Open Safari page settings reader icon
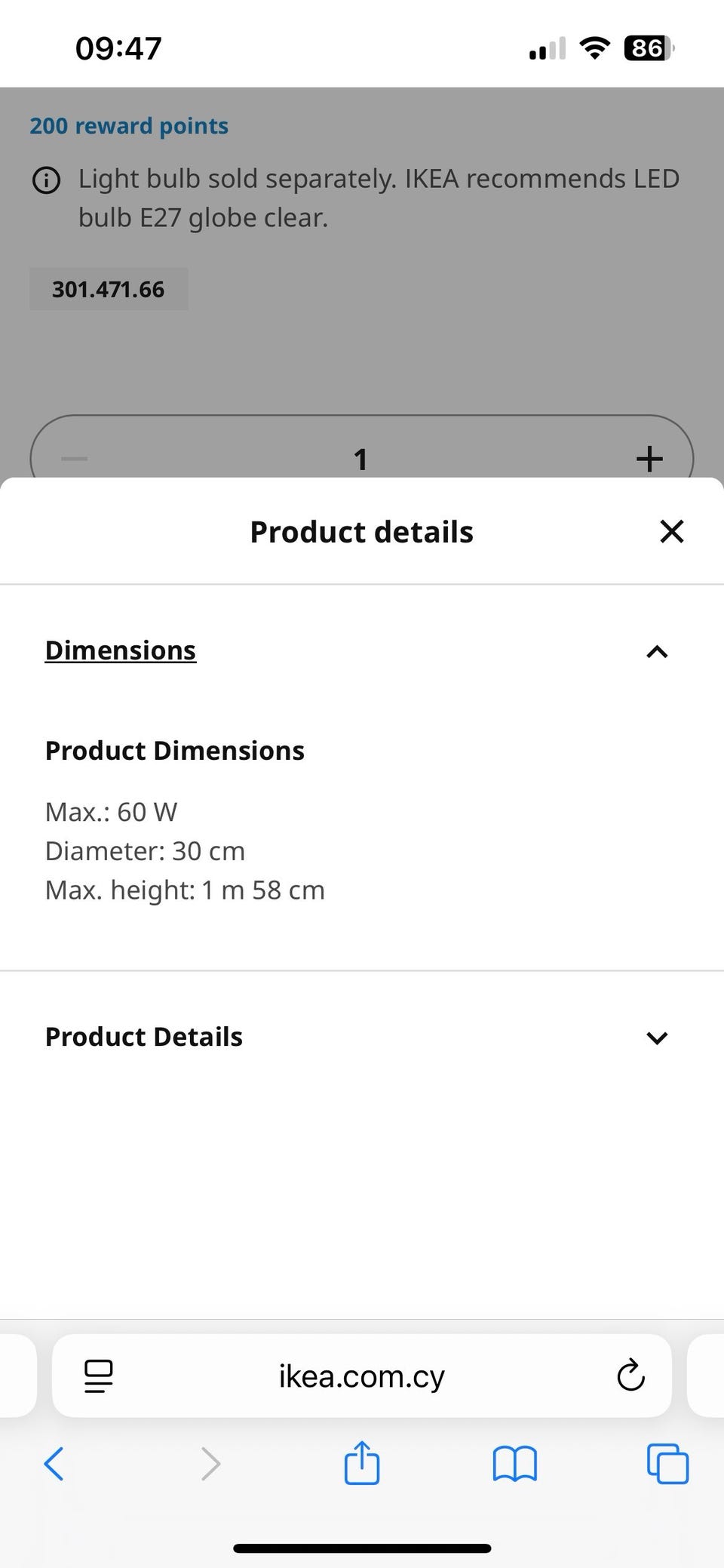 pyautogui.click(x=98, y=1376)
